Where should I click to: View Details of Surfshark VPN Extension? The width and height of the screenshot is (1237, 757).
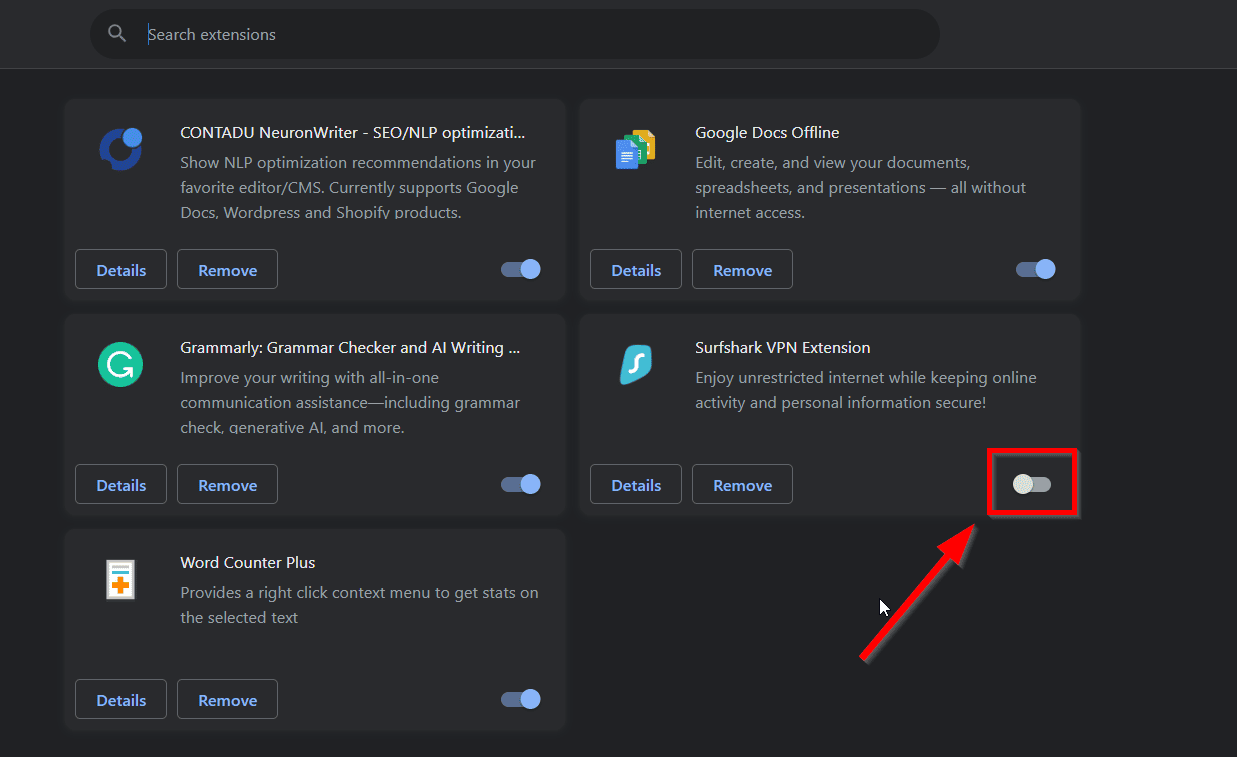(x=636, y=485)
